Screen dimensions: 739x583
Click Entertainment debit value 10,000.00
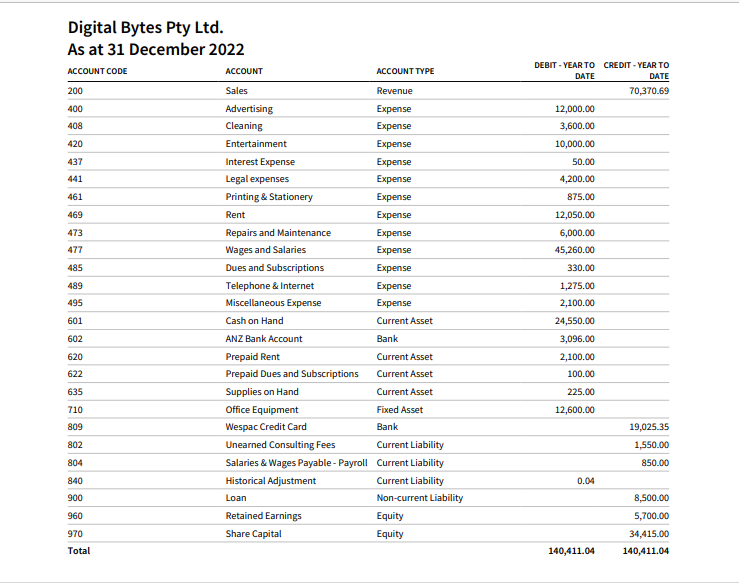(575, 144)
